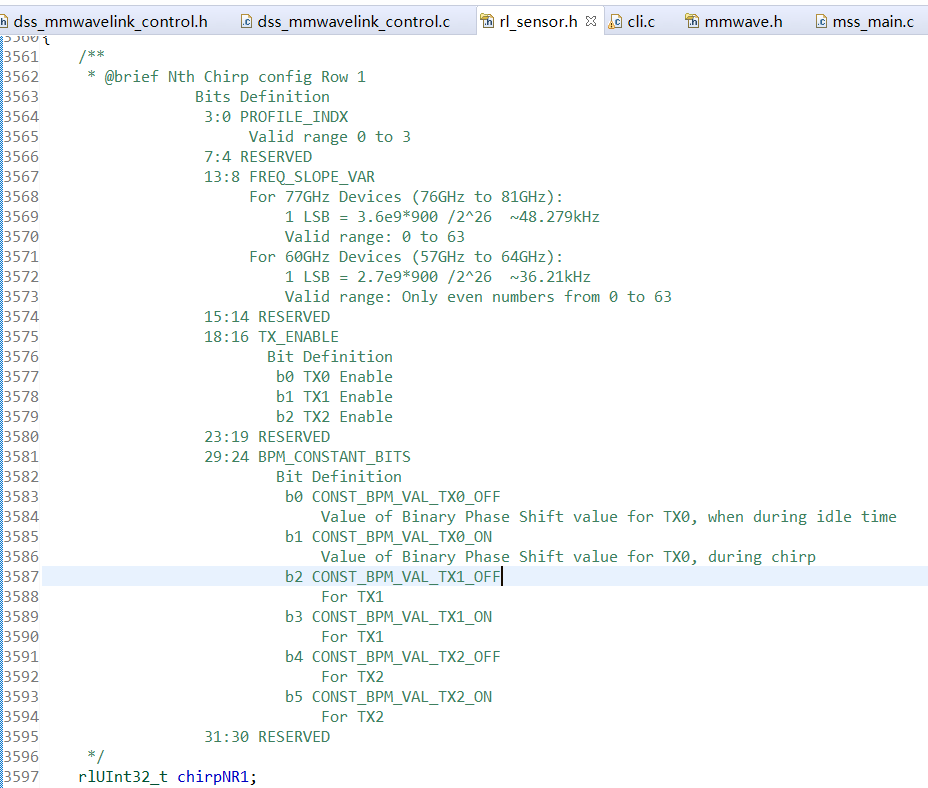This screenshot has height=788, width=928.
Task: Click line number 3561 in the gutter
Action: tap(21, 57)
